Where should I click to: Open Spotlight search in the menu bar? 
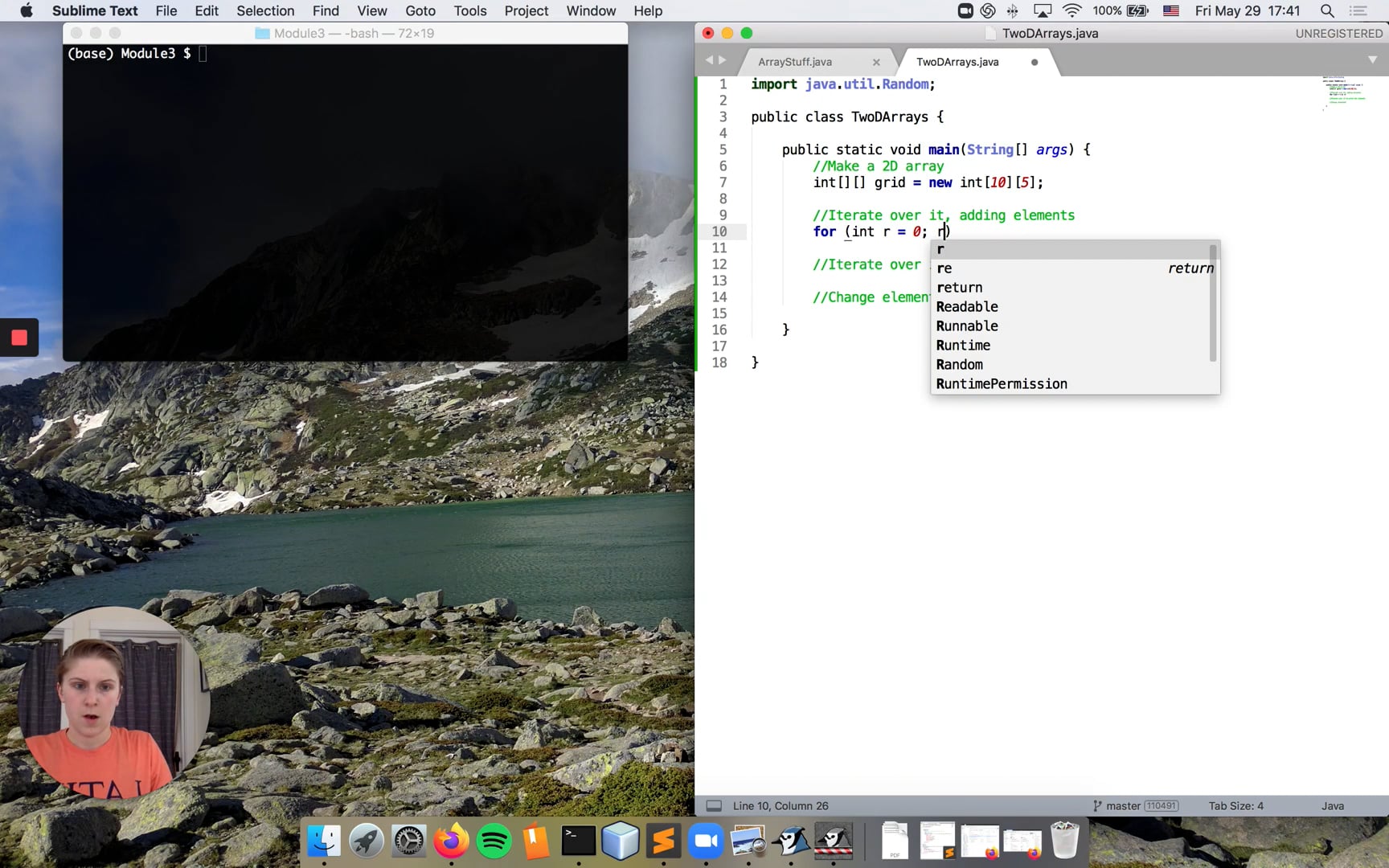tap(1326, 11)
